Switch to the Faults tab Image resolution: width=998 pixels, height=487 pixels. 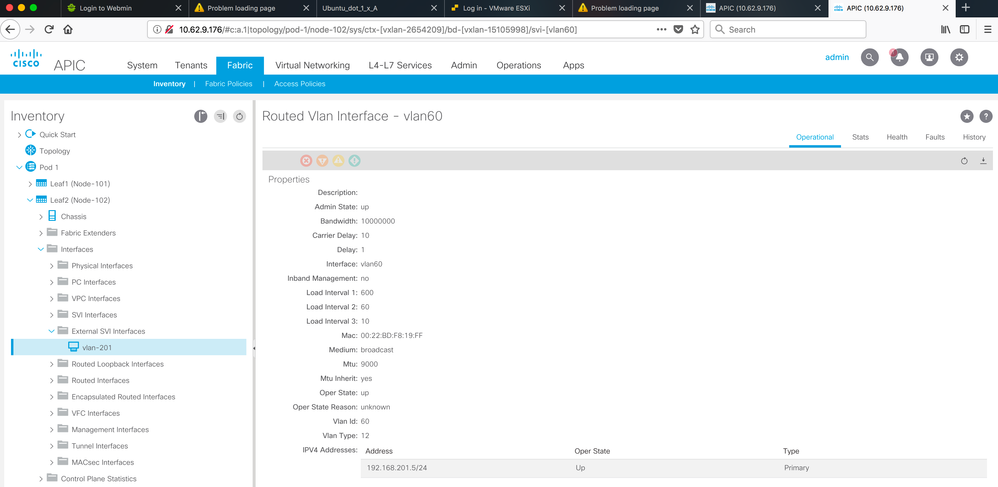pyautogui.click(x=935, y=137)
